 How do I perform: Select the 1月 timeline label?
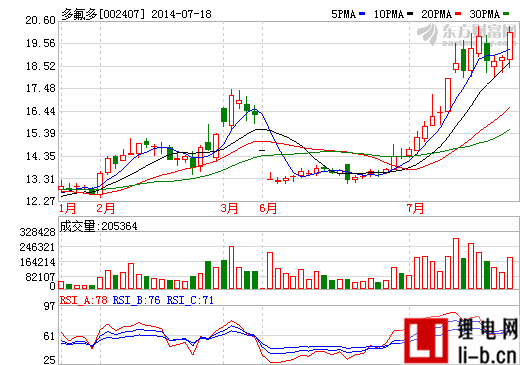[67, 209]
